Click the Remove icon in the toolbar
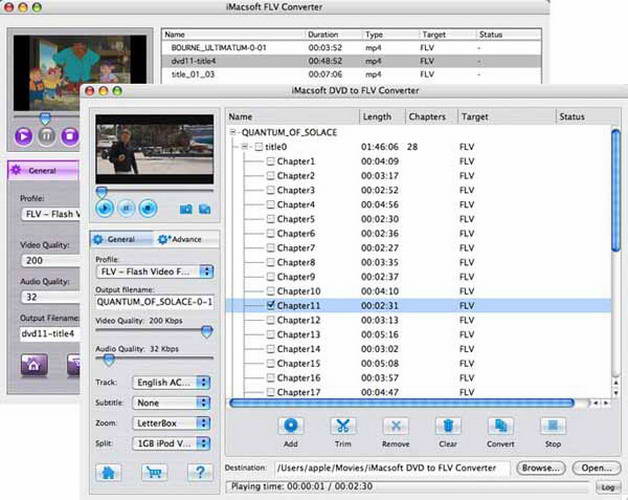The height and width of the screenshot is (500, 628). point(395,427)
